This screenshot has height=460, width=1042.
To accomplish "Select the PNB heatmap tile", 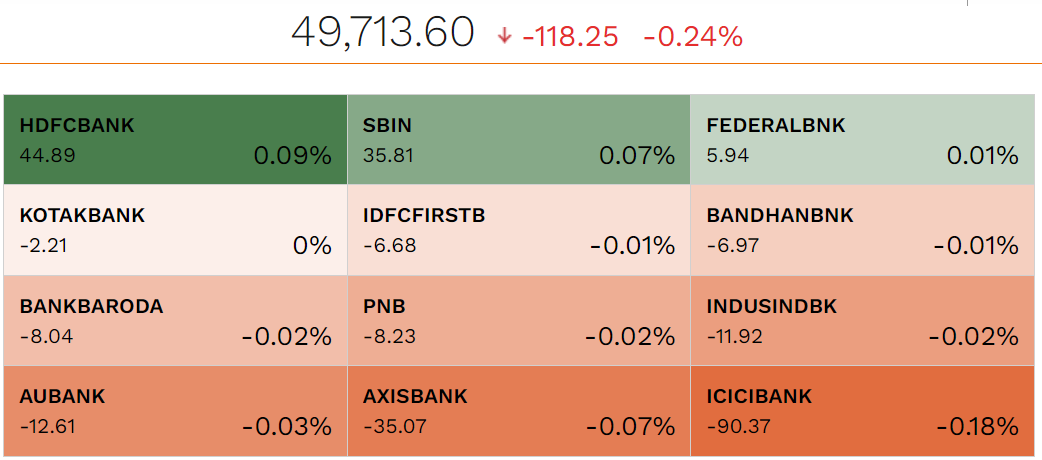I will coord(519,321).
